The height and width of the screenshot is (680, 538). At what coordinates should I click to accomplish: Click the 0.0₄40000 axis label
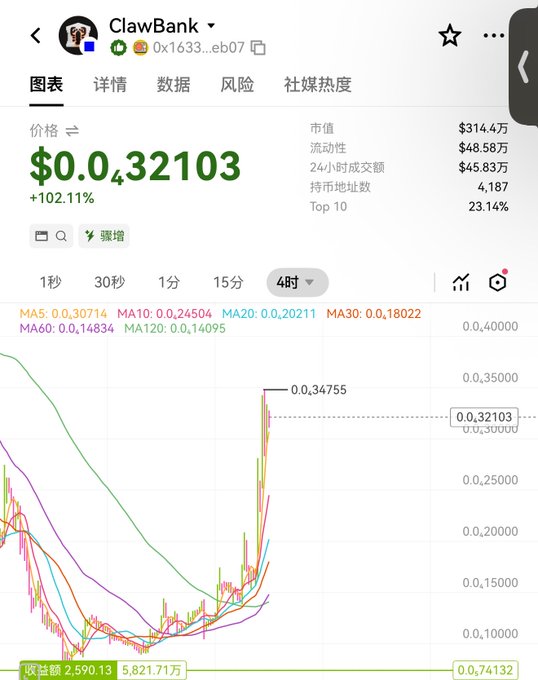490,327
